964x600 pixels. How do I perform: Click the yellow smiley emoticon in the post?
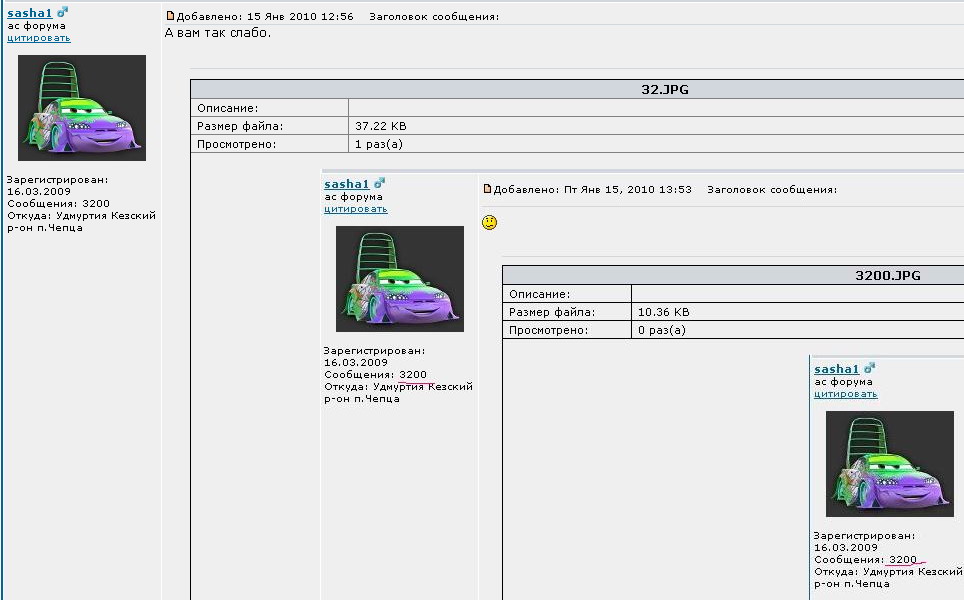489,222
